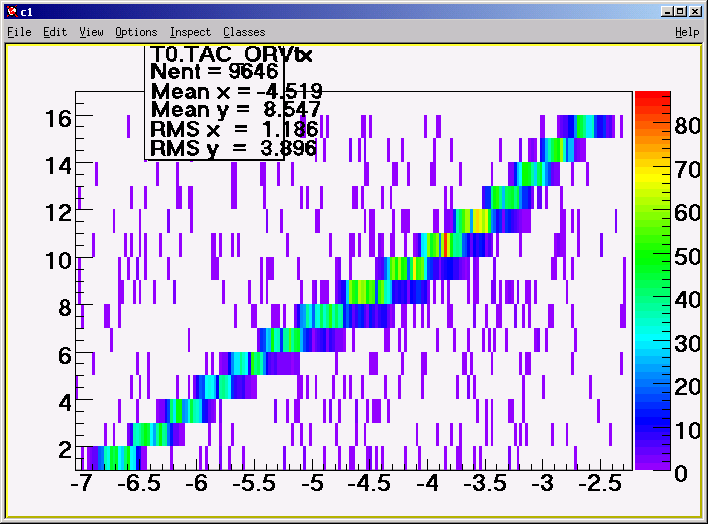
Task: Maximize the c1 canvas window
Action: [x=681, y=11]
